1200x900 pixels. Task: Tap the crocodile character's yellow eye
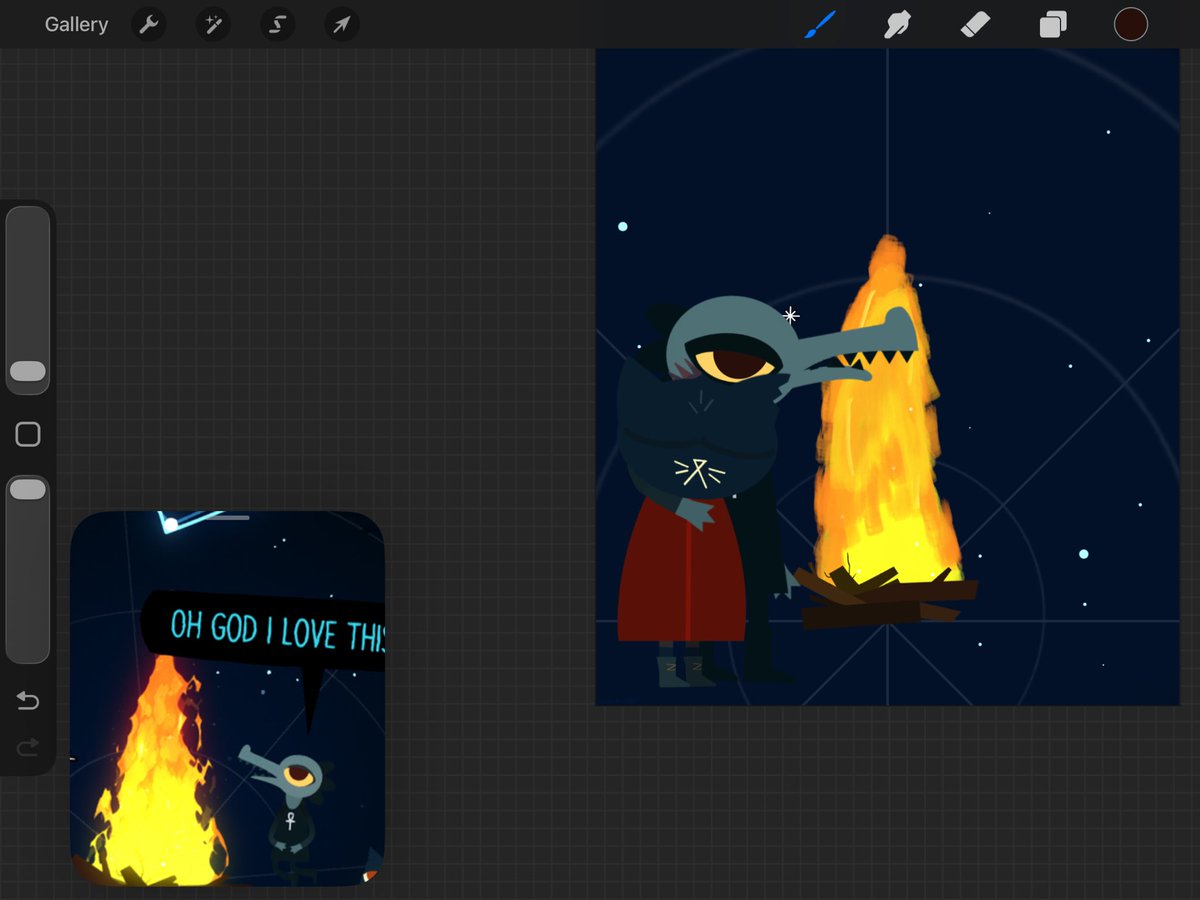point(736,363)
